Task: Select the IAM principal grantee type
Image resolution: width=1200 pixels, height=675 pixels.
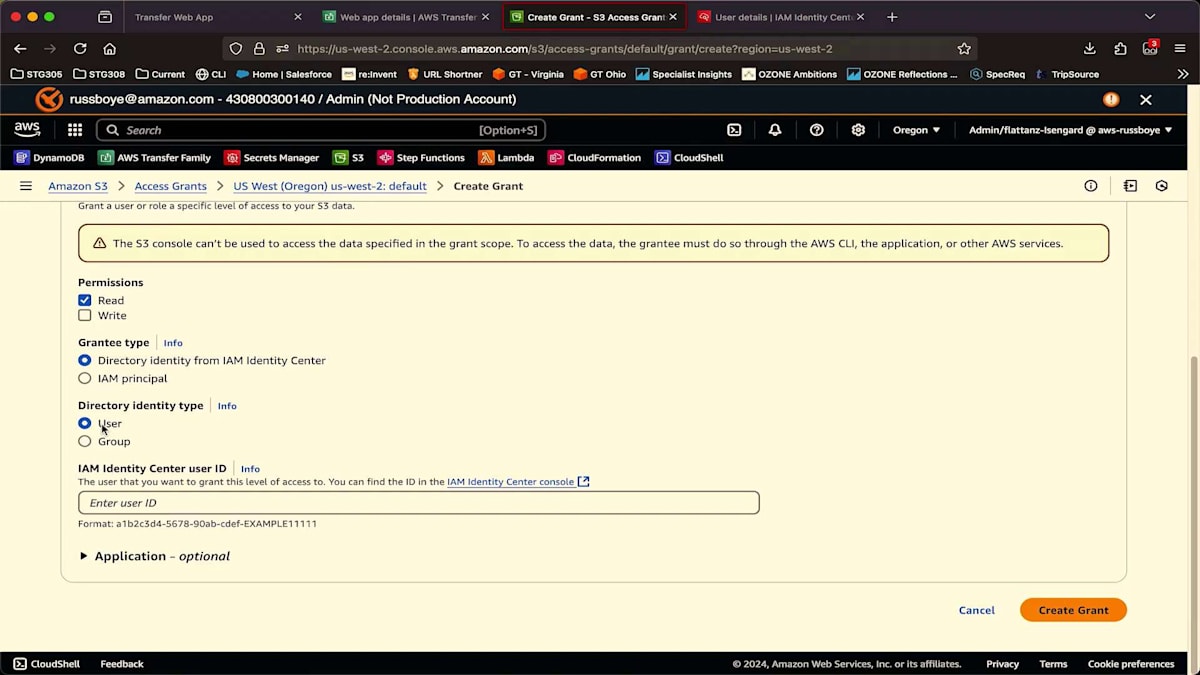Action: tap(84, 378)
